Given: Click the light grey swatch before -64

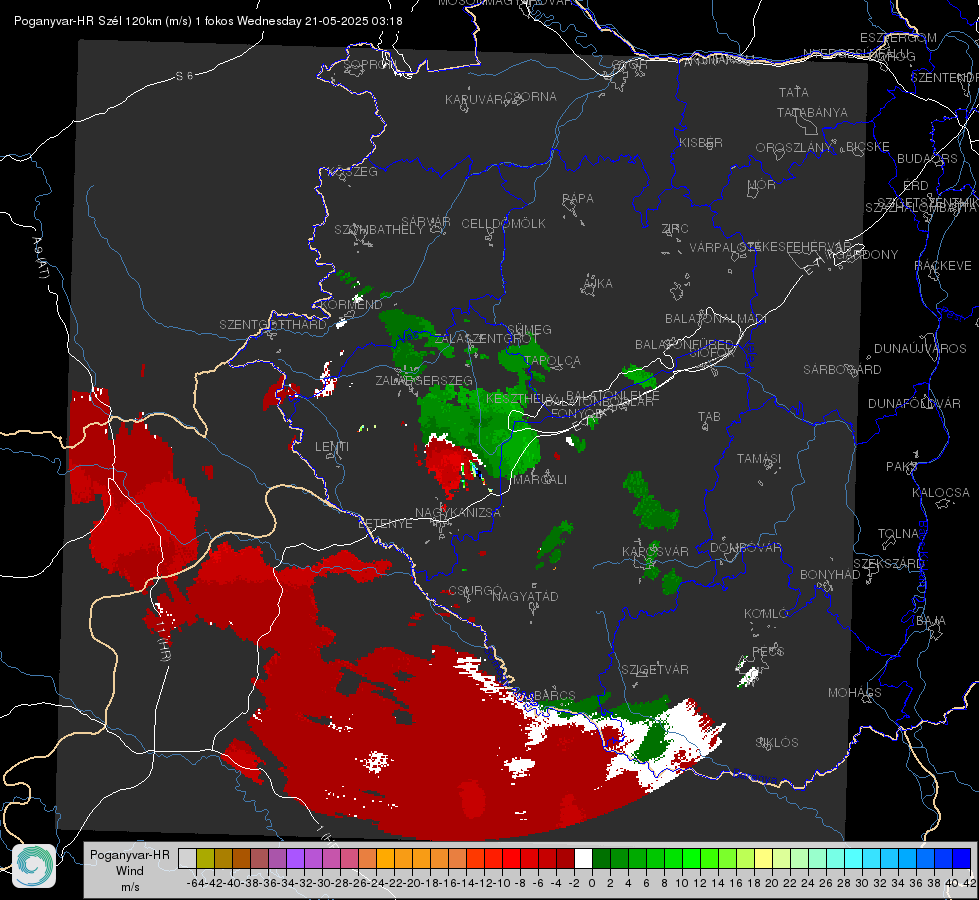Looking at the screenshot, I should 187,858.
